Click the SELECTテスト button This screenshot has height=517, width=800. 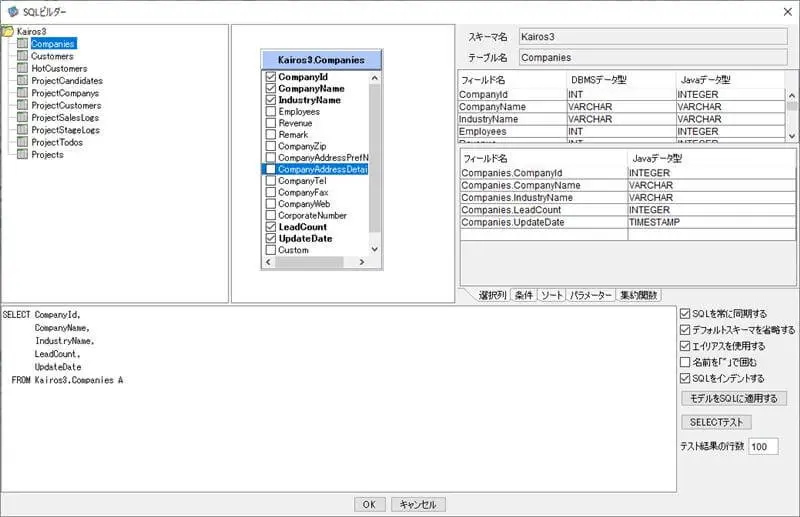716,422
